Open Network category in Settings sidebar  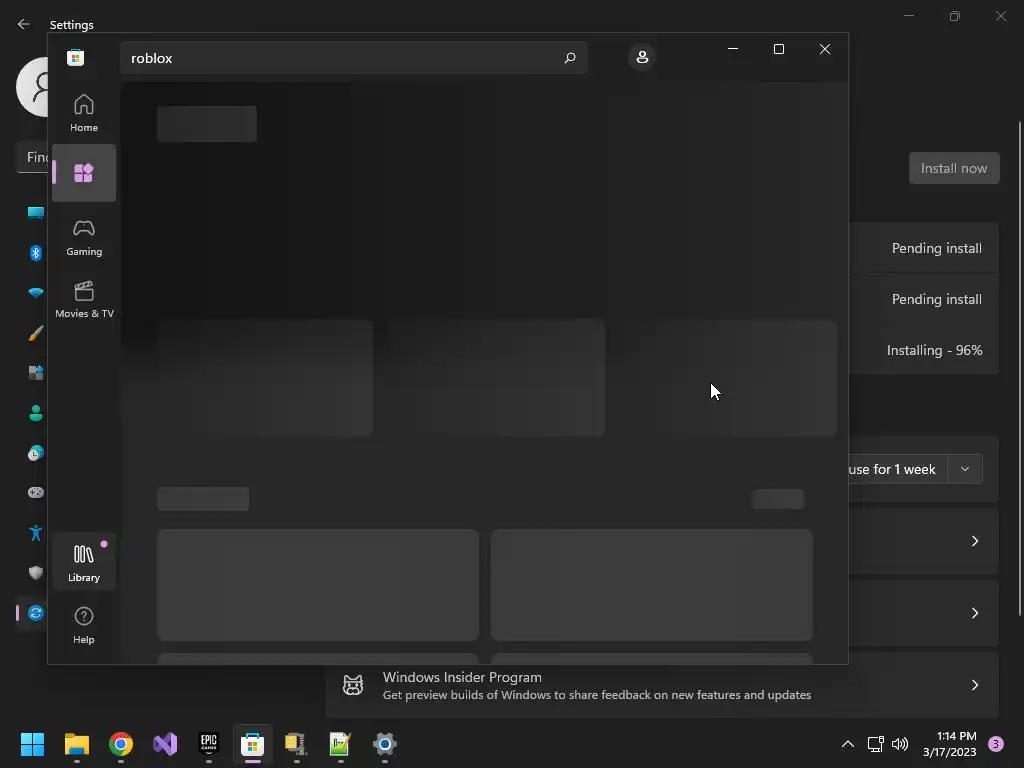[36, 293]
